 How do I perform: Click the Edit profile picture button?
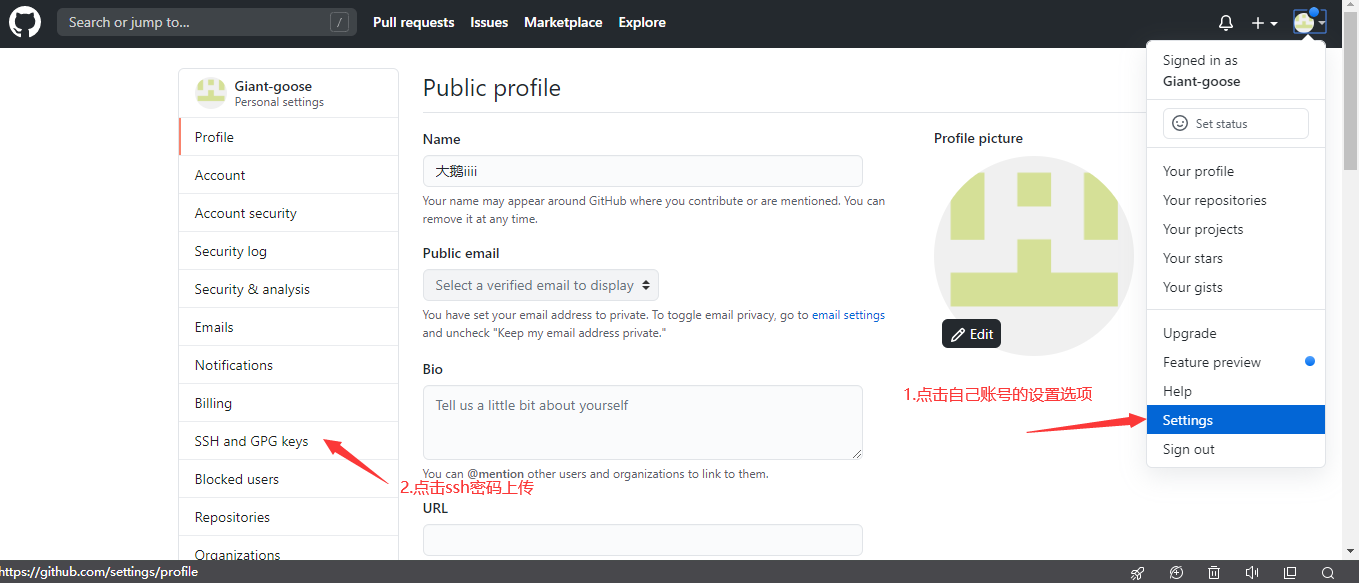point(971,334)
